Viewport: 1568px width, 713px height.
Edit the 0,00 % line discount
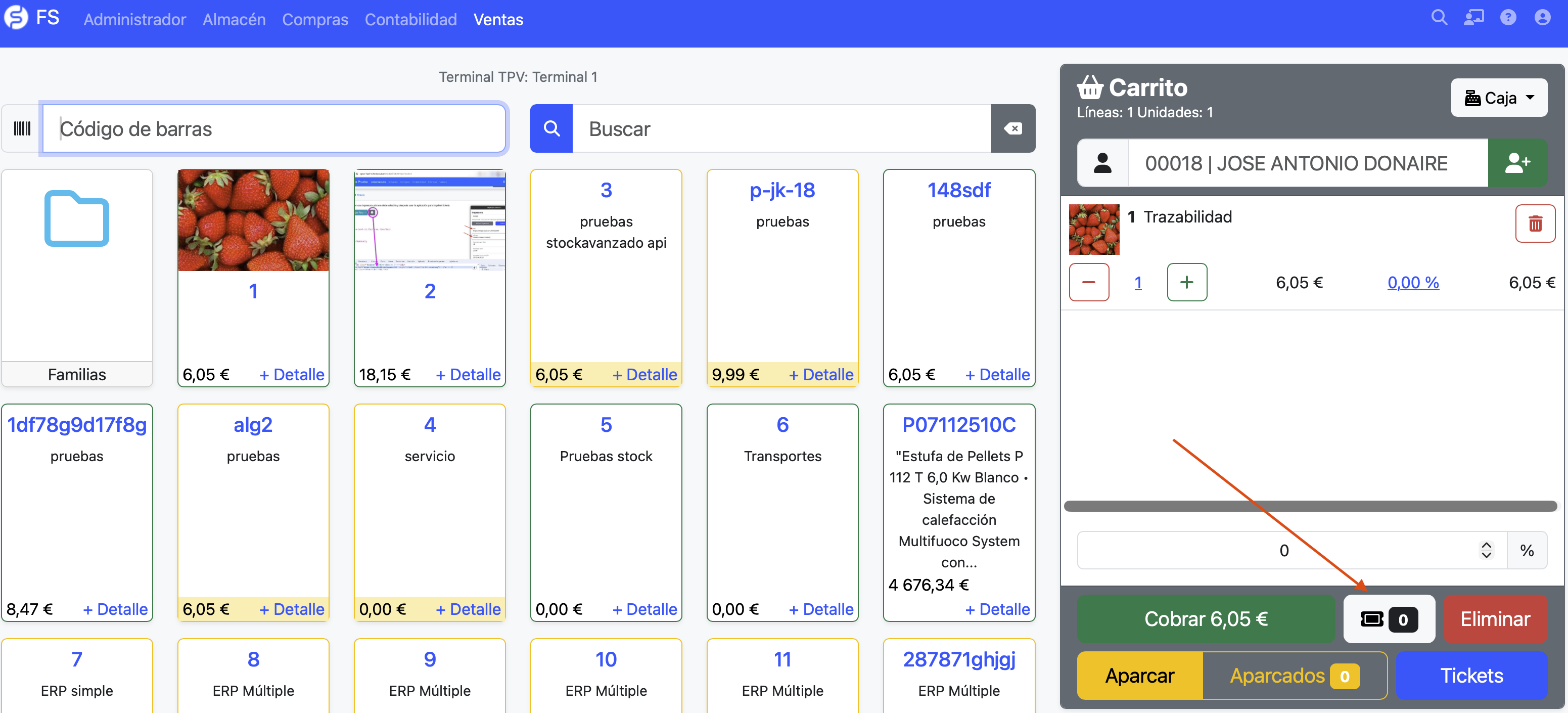pyautogui.click(x=1413, y=283)
